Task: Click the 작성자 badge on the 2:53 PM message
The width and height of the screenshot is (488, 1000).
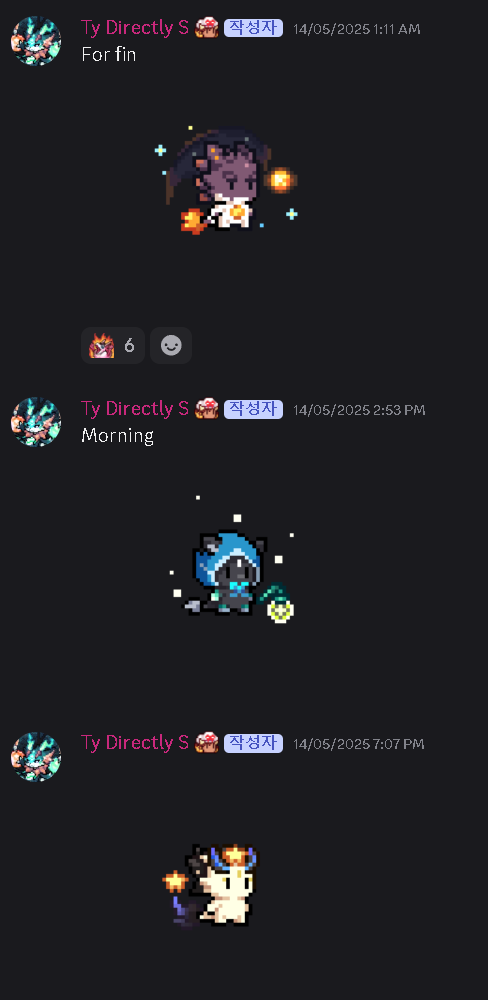Action: pyautogui.click(x=253, y=409)
